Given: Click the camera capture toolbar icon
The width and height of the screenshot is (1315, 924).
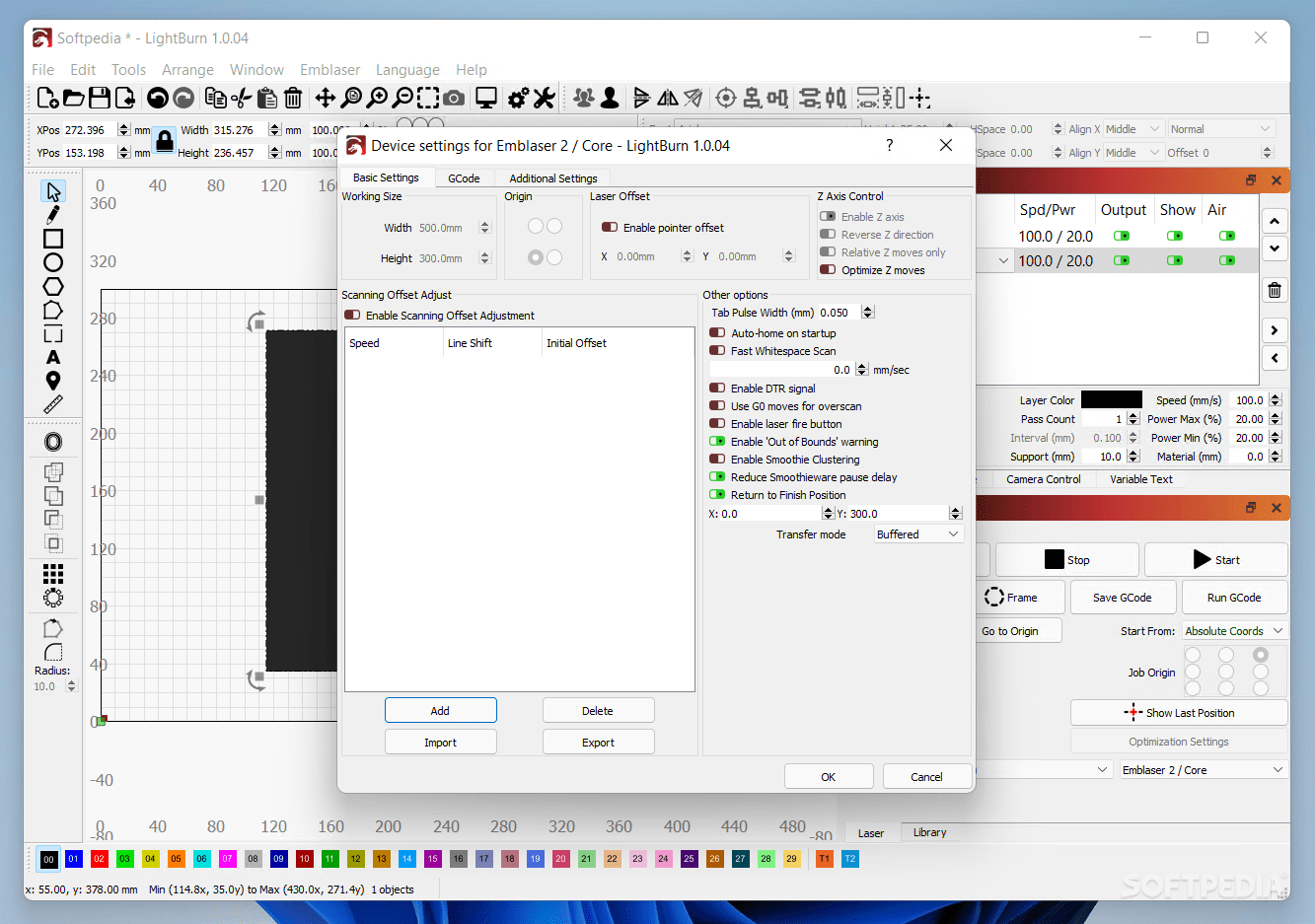Looking at the screenshot, I should (453, 98).
